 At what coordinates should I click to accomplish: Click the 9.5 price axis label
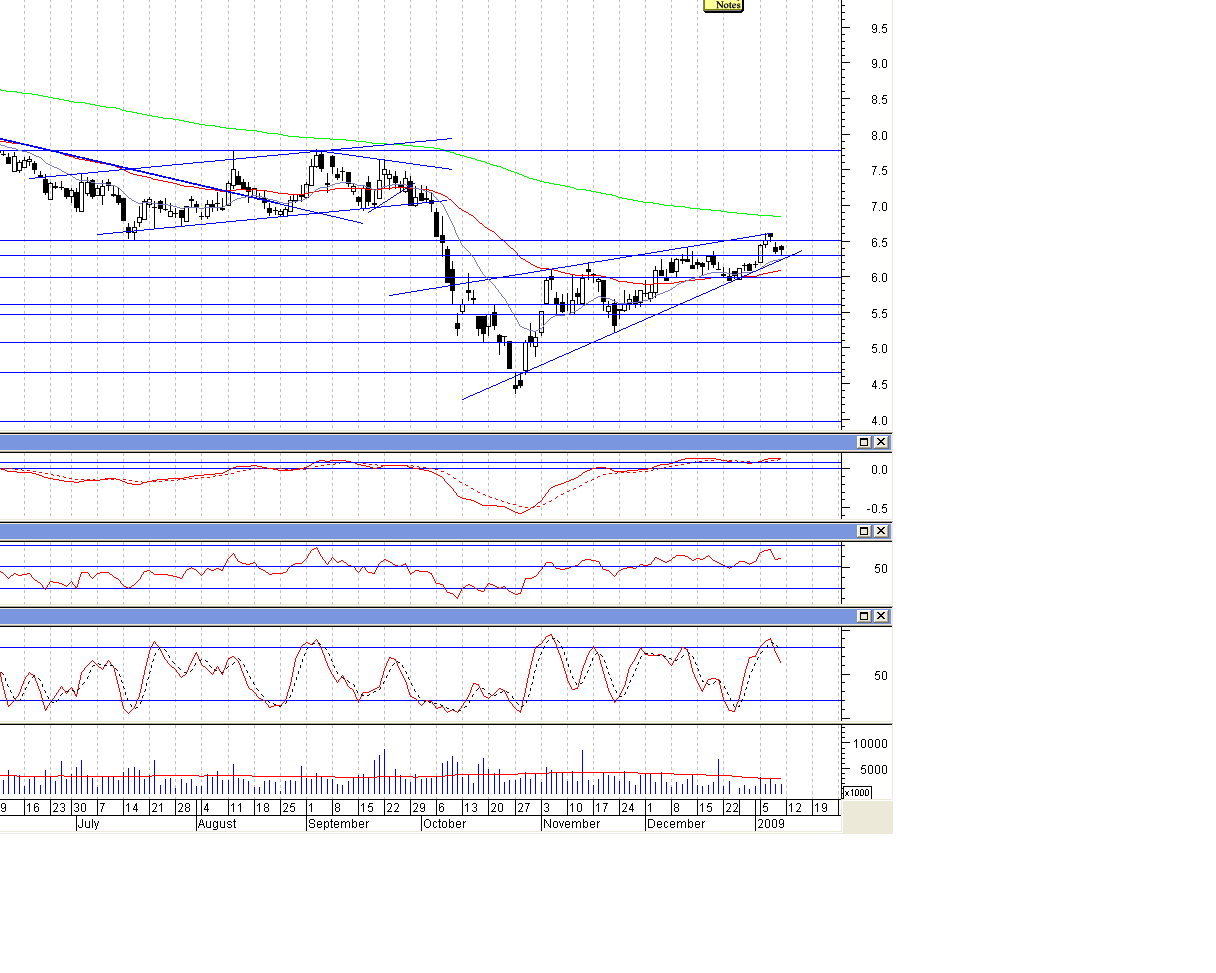click(x=879, y=28)
